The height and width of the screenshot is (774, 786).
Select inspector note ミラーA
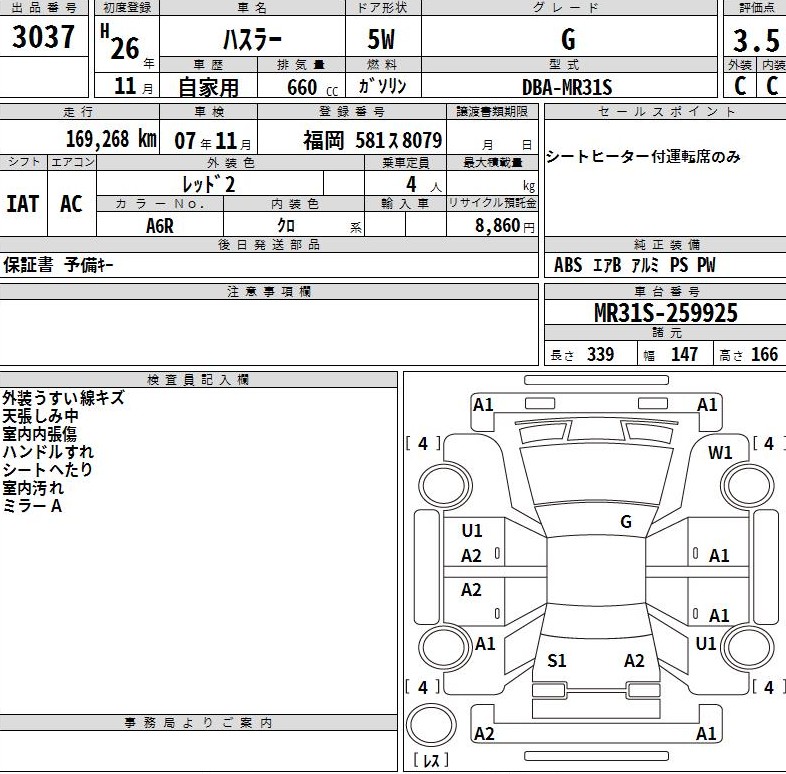[x=32, y=506]
